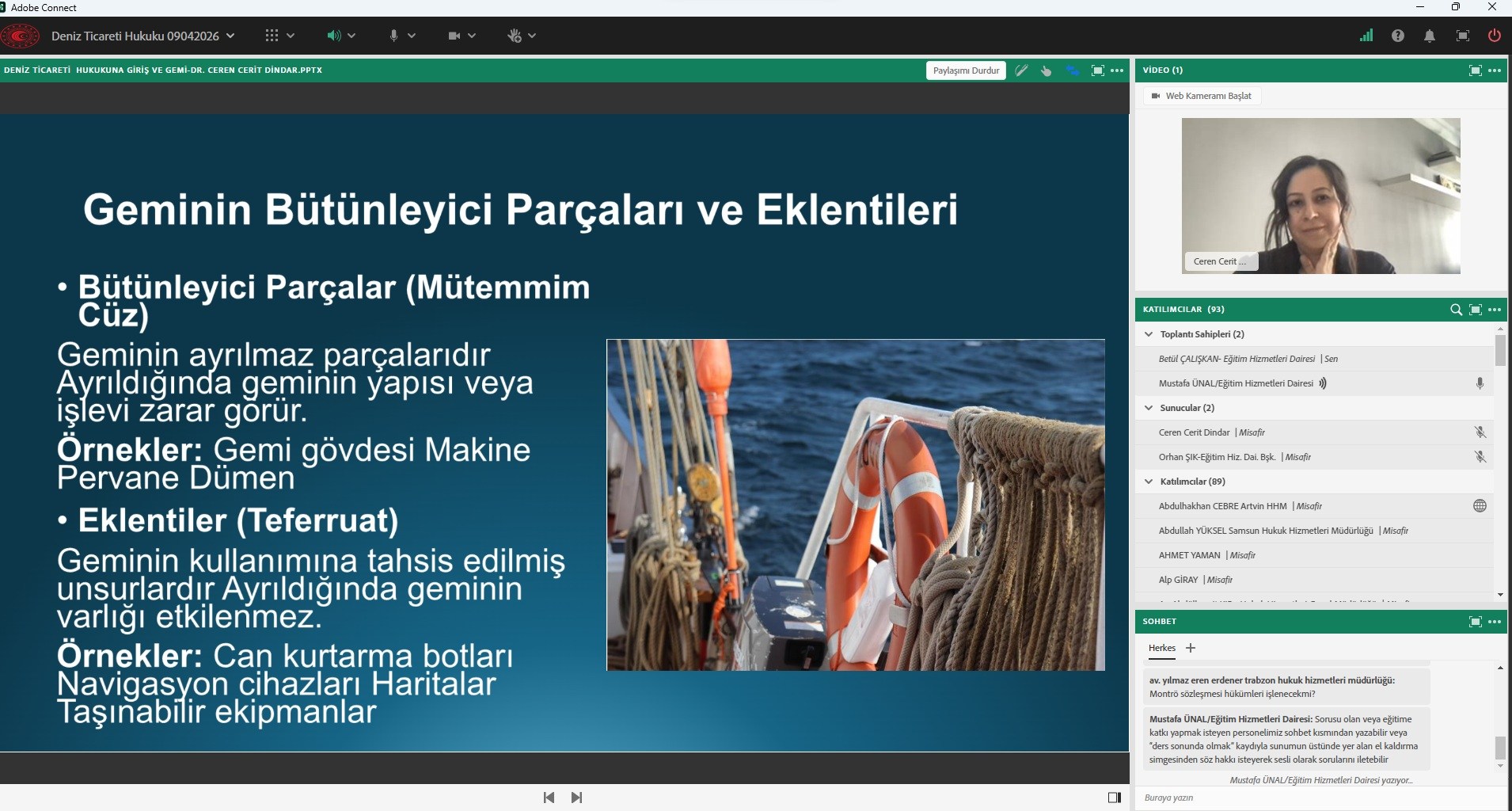Screen dimensions: 1512x811
Task: Select the pointer hand icon in share toolbar
Action: coord(1047,70)
